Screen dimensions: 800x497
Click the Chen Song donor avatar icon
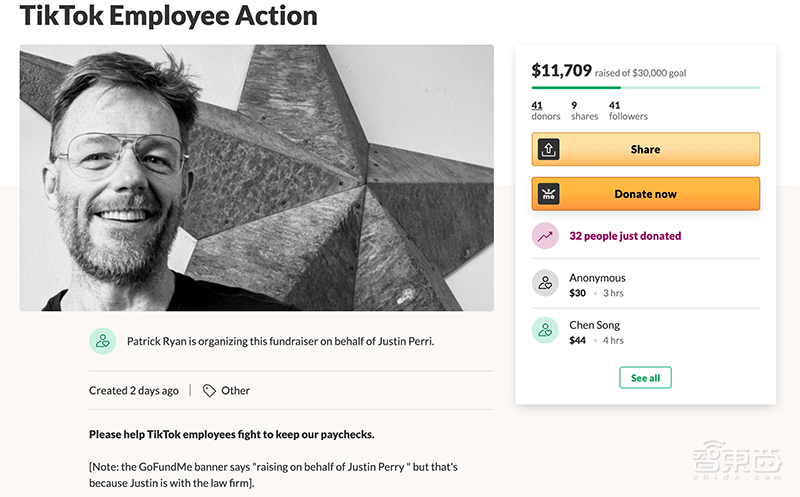(545, 331)
